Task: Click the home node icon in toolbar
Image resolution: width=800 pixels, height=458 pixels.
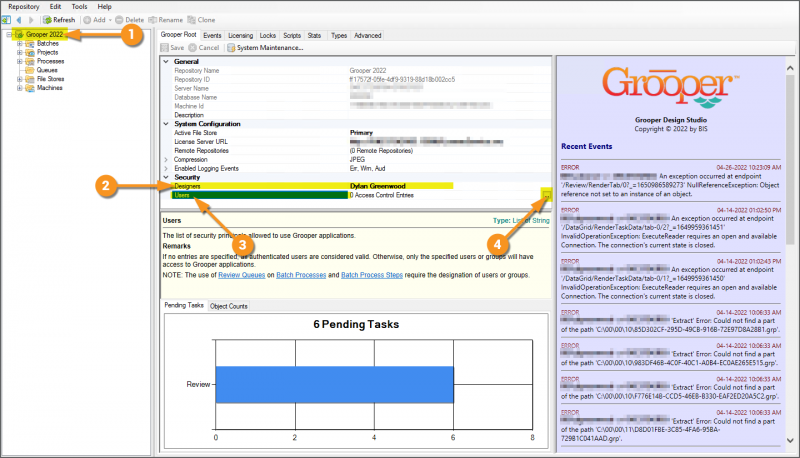Action: tap(6, 20)
